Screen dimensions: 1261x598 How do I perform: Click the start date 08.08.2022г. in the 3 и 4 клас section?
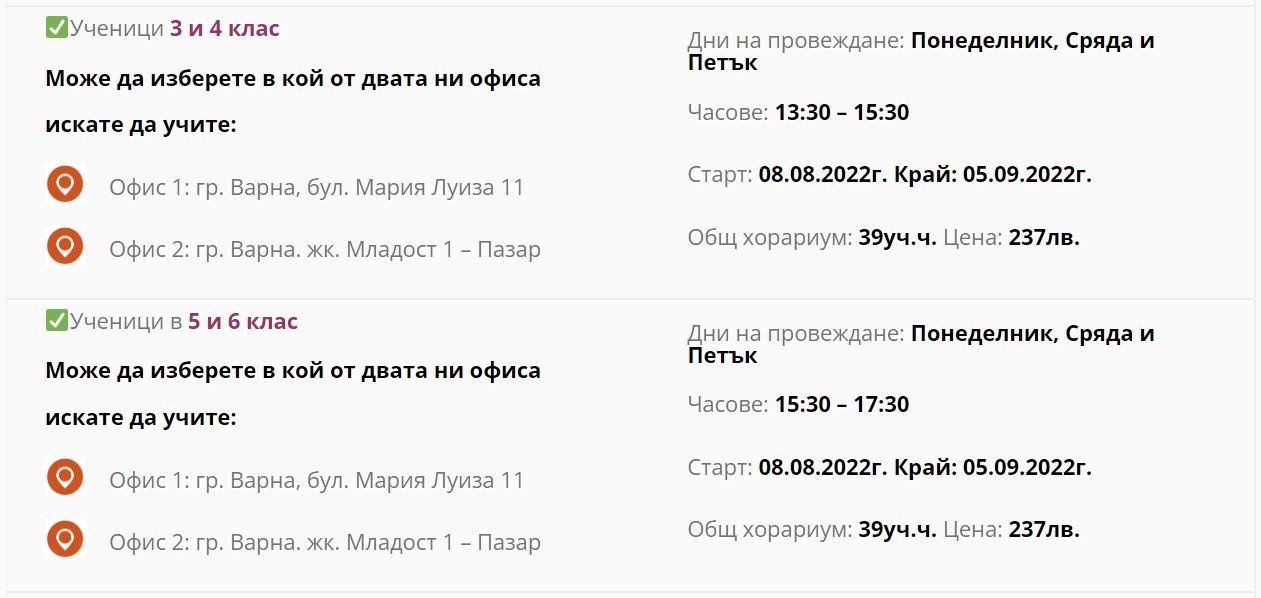tap(823, 175)
